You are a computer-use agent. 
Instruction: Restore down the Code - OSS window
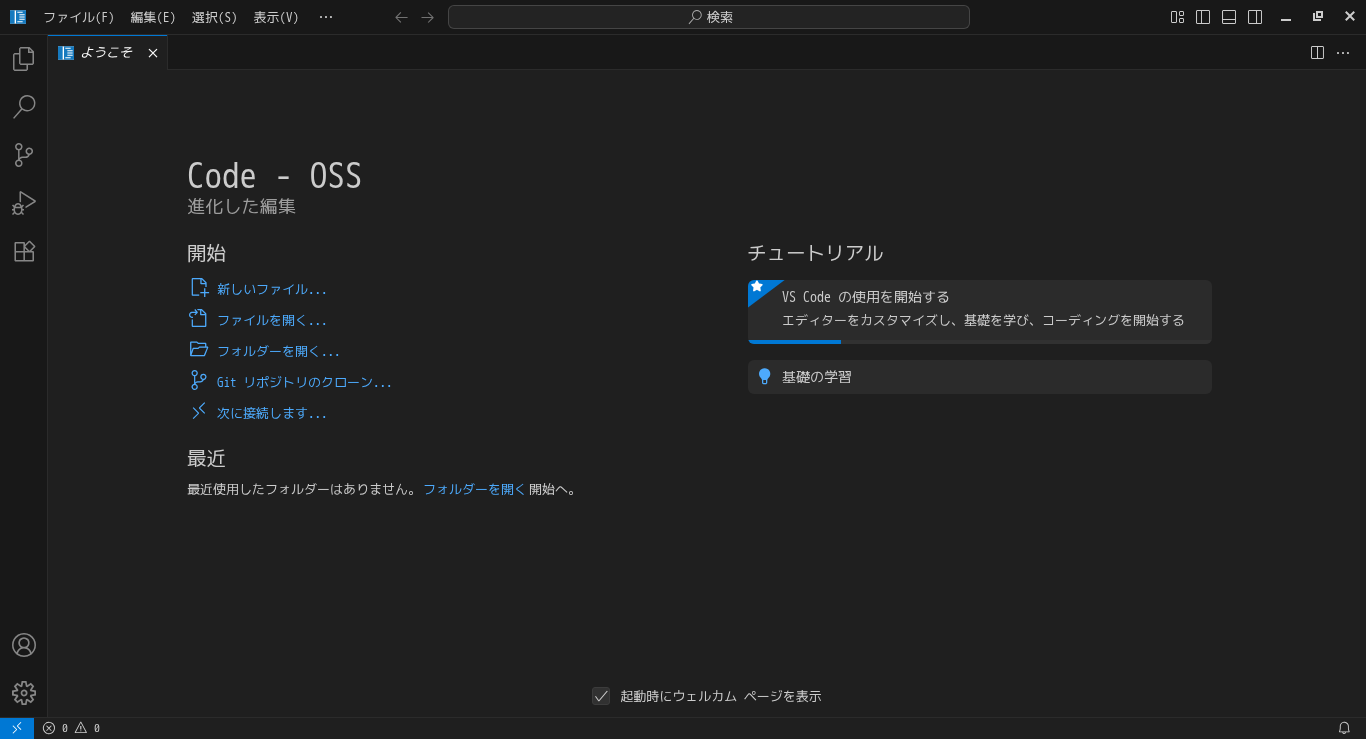[x=1318, y=17]
